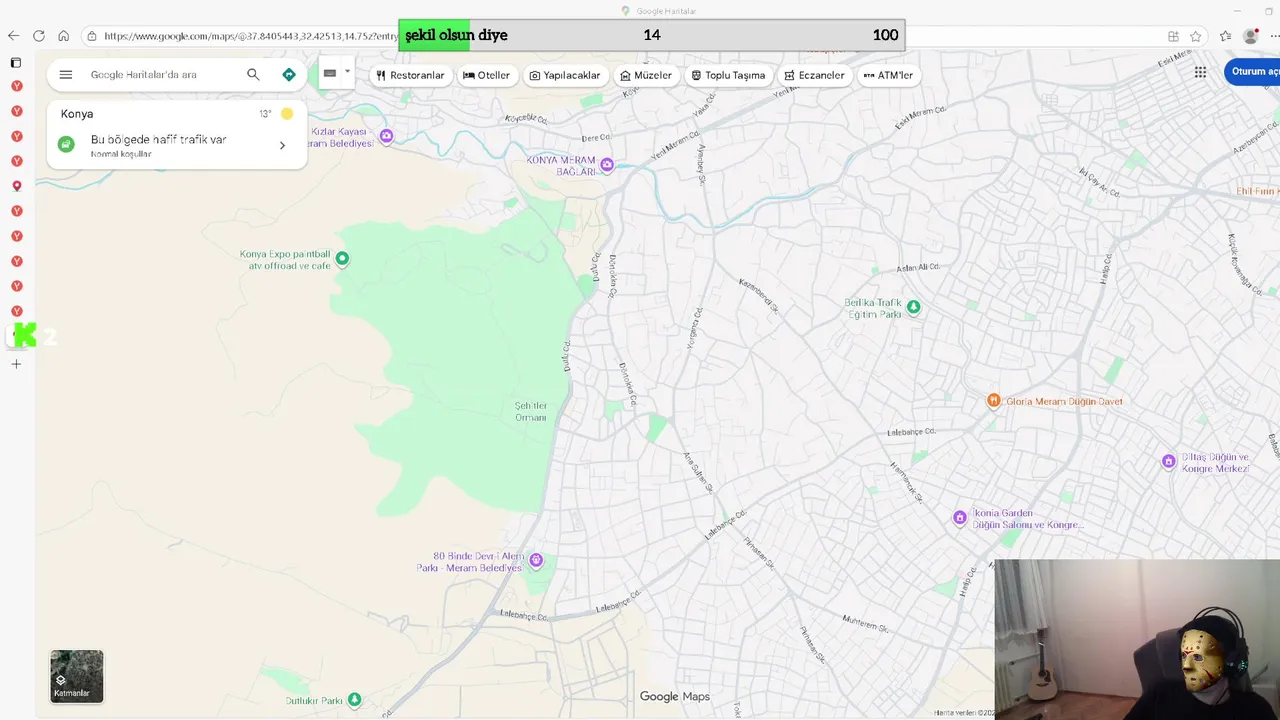Viewport: 1280px width, 720px height.
Task: Show ATM'ler on the map
Action: click(888, 75)
